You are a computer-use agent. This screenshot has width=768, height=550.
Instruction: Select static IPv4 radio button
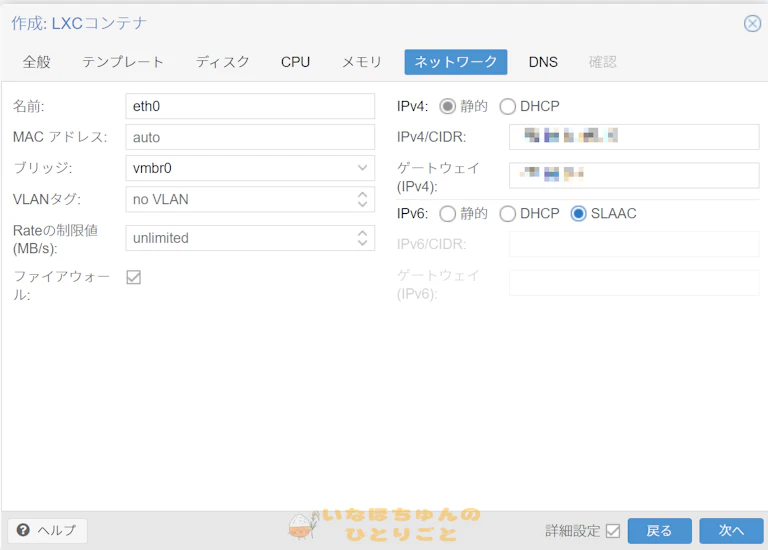pos(448,106)
